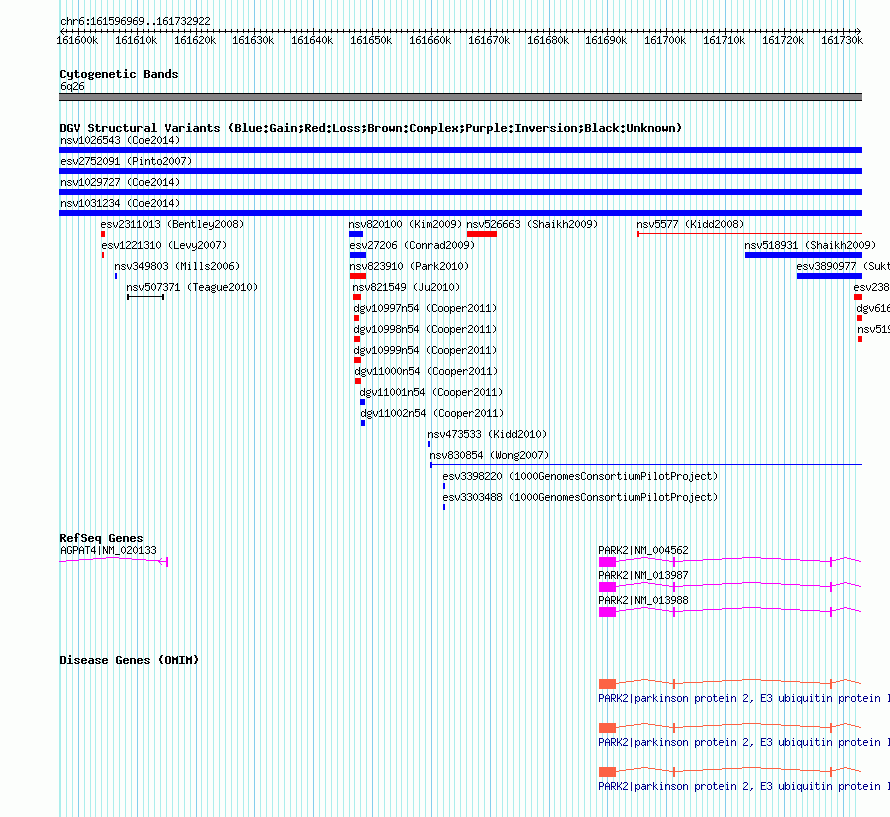Click nsv820100 (Kim2009) label
Viewport: 890px width, 817px height.
pos(405,224)
